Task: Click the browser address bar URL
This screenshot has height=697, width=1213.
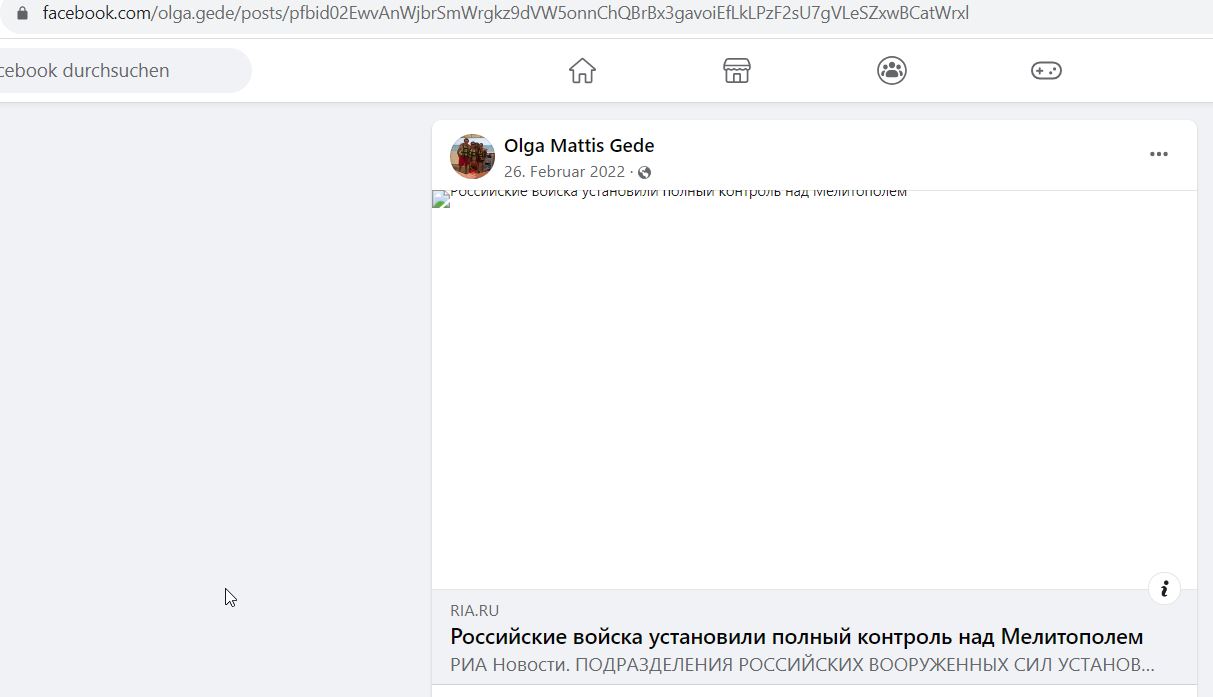Action: pyautogui.click(x=505, y=14)
